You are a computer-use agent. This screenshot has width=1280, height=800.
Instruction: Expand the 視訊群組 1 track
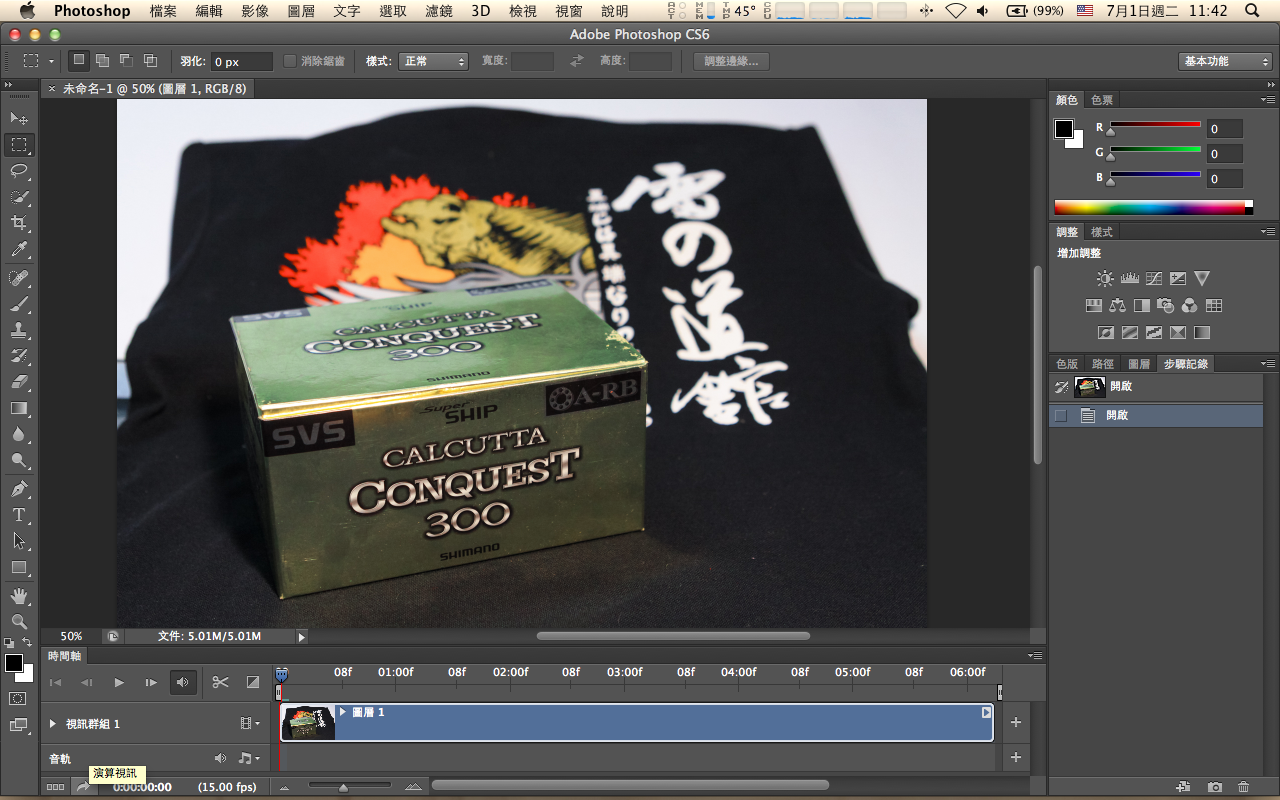coord(53,723)
